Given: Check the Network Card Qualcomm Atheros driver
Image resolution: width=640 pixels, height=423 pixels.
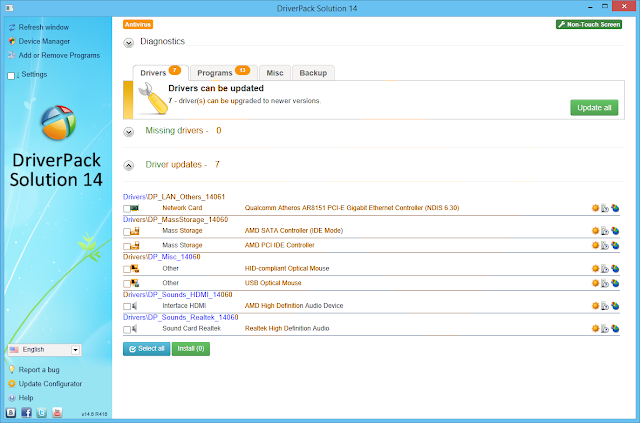Looking at the screenshot, I should click(x=127, y=209).
